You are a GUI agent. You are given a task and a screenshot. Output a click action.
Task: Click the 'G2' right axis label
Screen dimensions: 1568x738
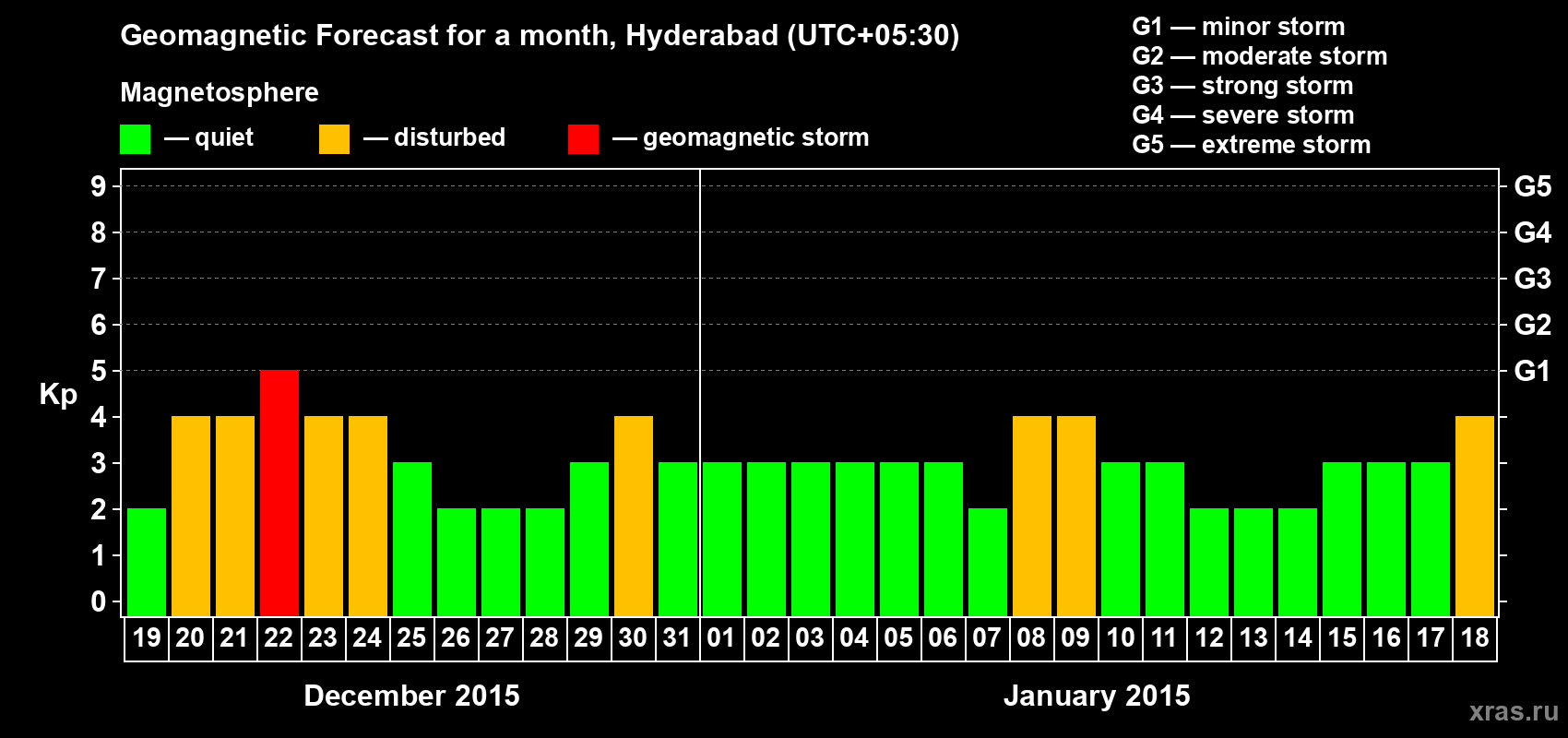pos(1533,325)
